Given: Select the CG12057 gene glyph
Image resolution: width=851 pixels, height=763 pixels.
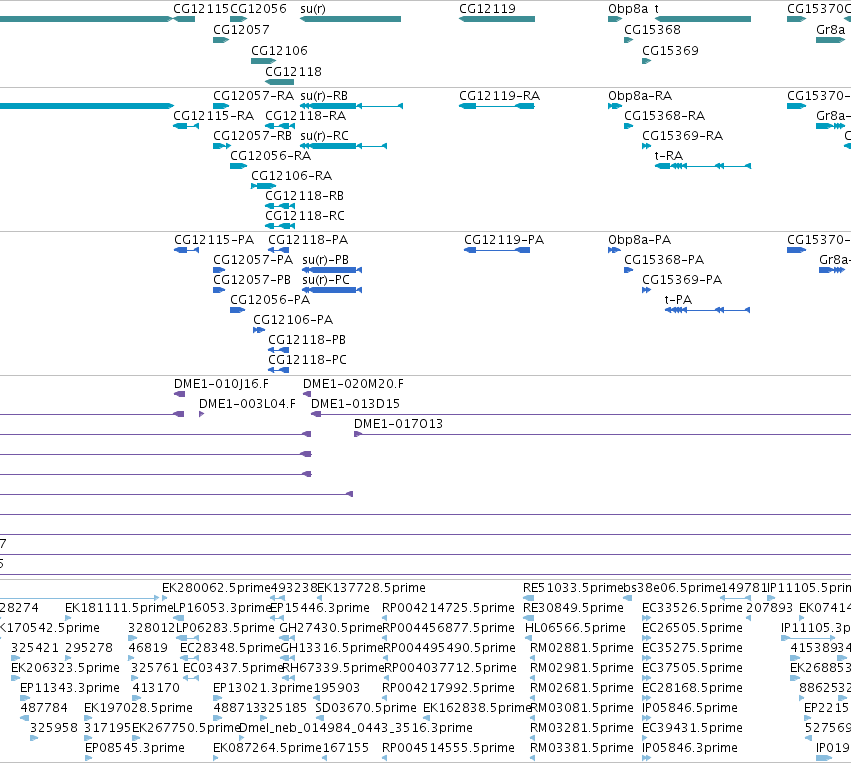Looking at the screenshot, I should tap(221, 40).
